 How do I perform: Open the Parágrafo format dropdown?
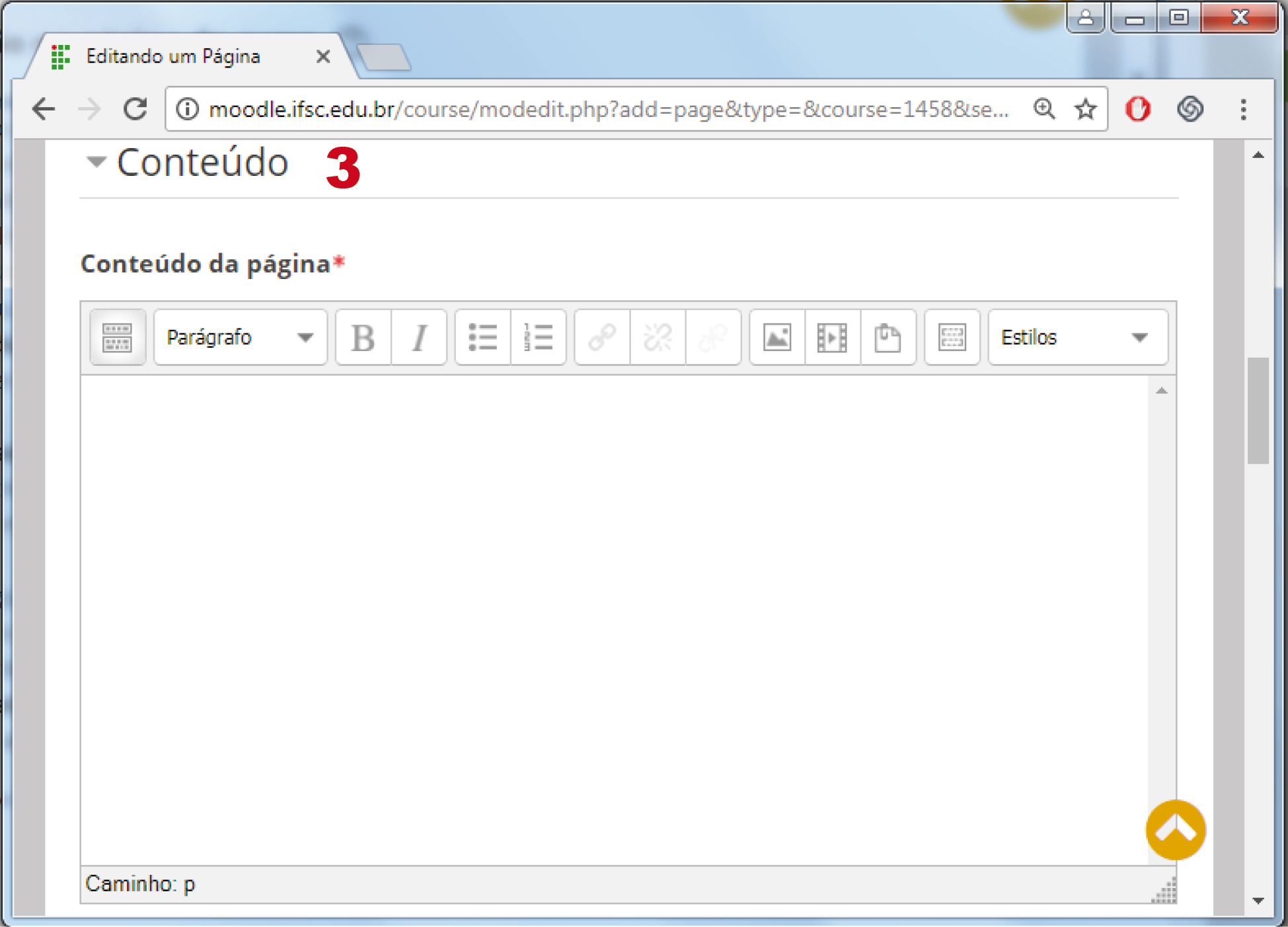[240, 337]
